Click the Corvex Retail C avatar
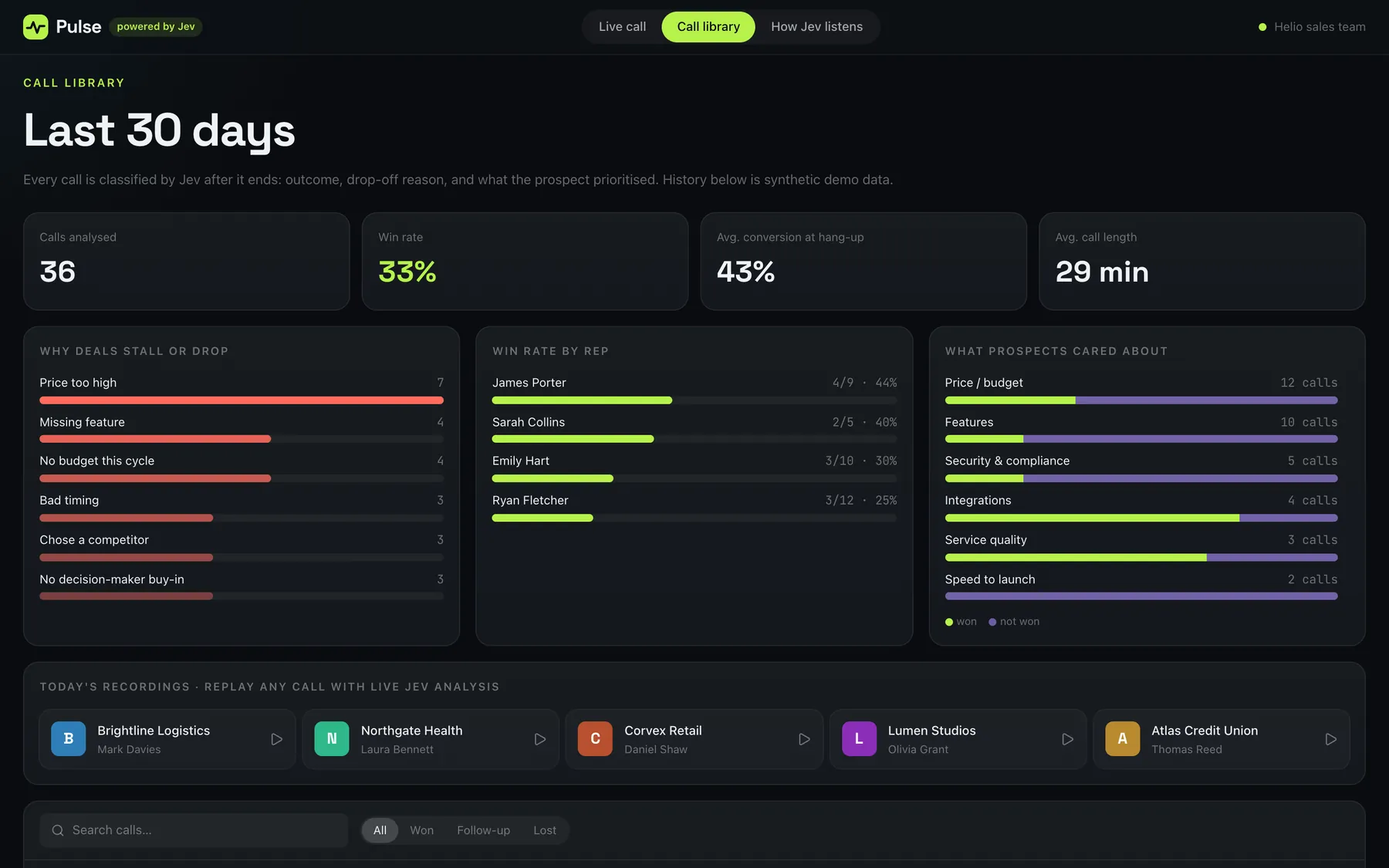 [x=595, y=739]
